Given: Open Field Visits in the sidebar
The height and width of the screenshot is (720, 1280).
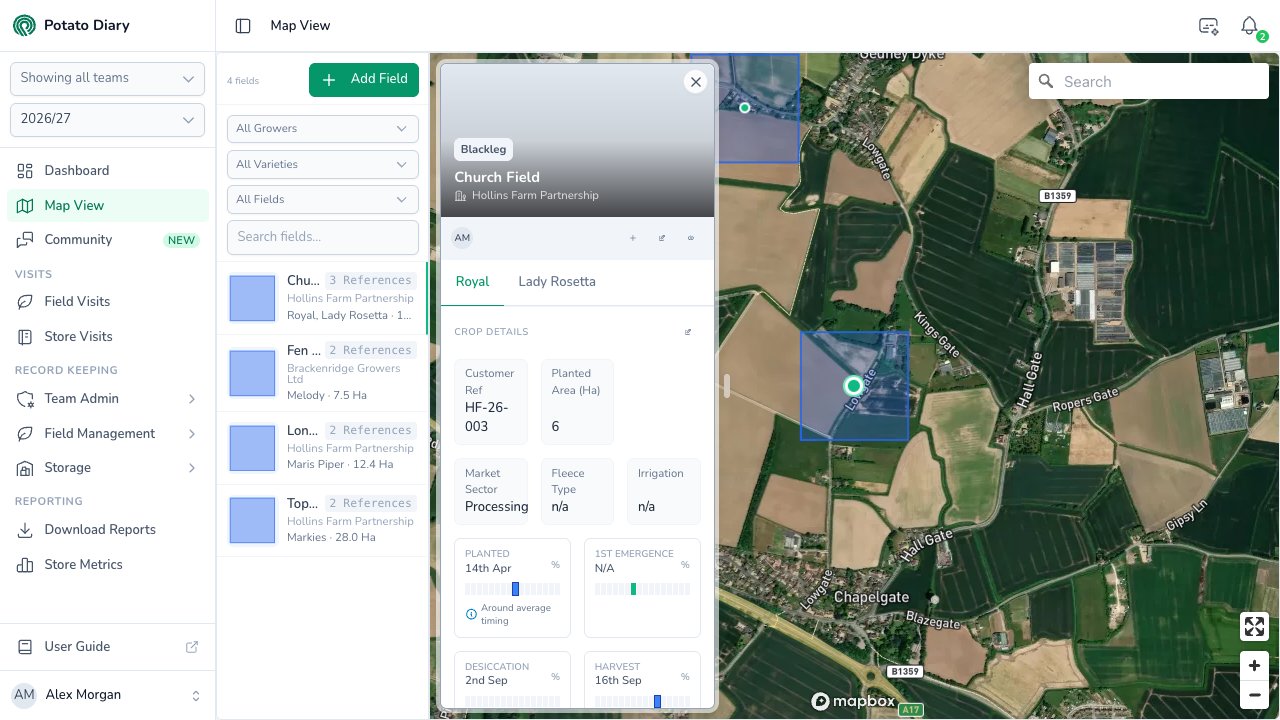Looking at the screenshot, I should coord(107,302).
